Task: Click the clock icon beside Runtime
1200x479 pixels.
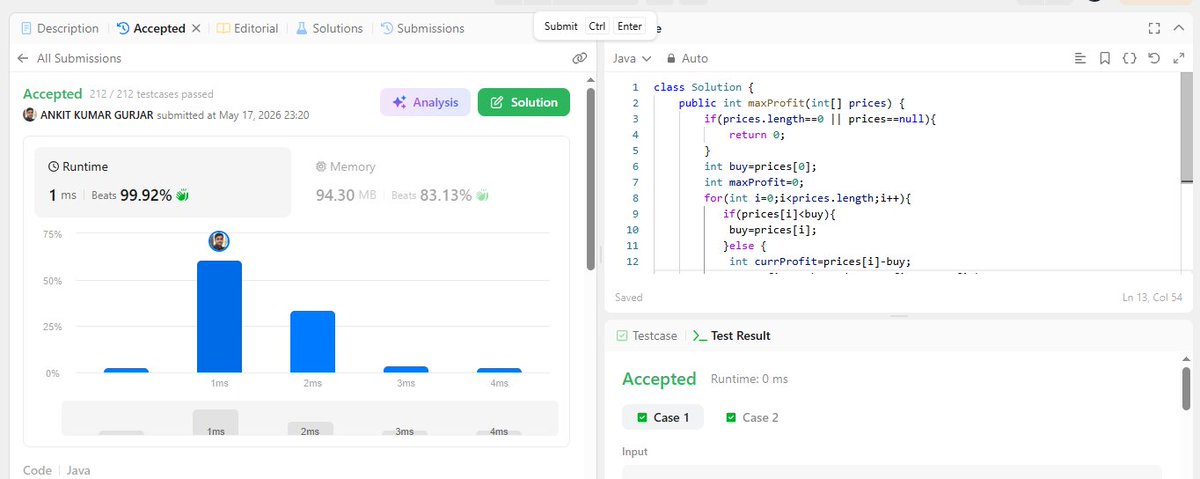Action: pyautogui.click(x=53, y=167)
